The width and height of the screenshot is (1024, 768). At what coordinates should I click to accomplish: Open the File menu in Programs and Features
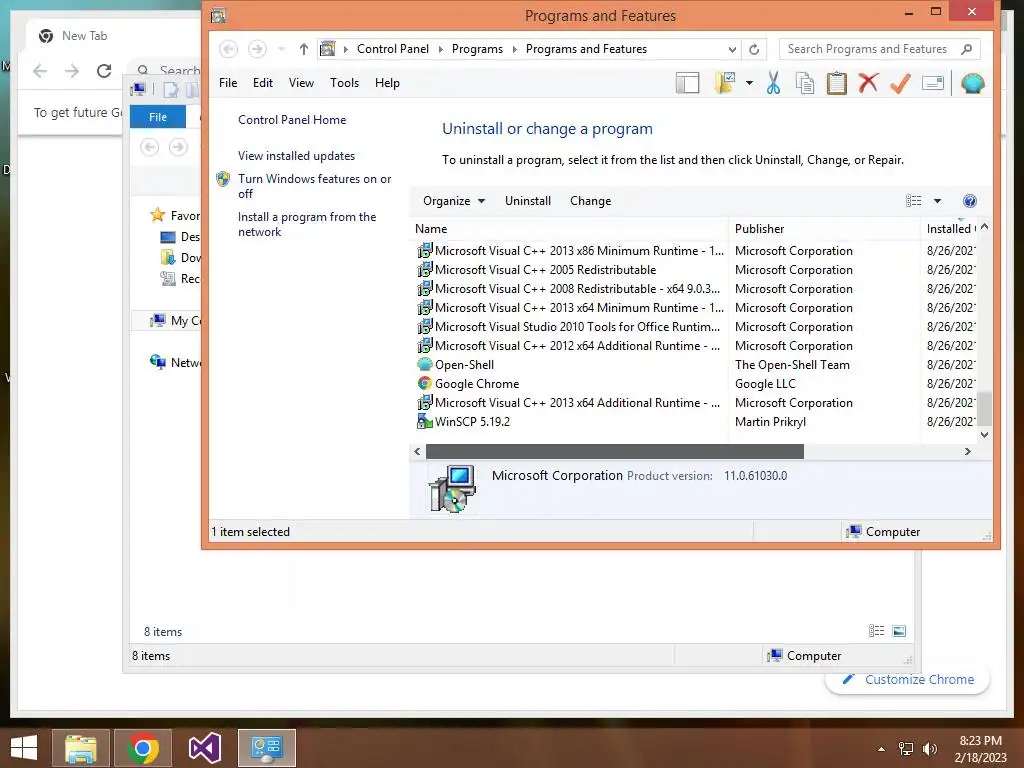pyautogui.click(x=228, y=83)
